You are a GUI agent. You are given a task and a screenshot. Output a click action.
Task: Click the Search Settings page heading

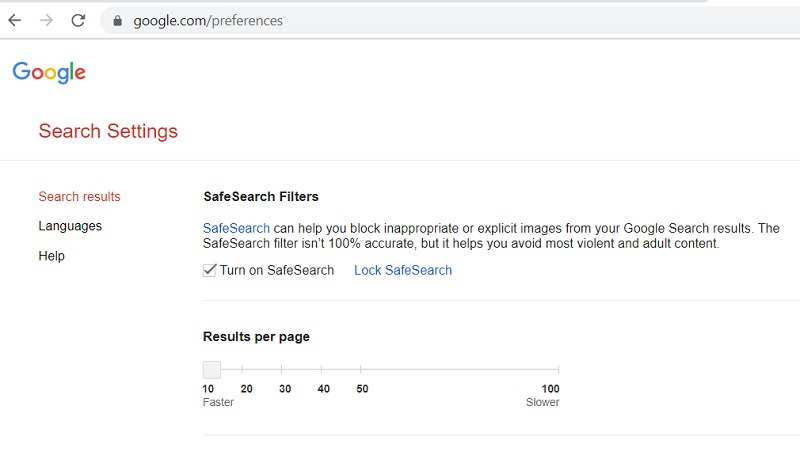(108, 131)
